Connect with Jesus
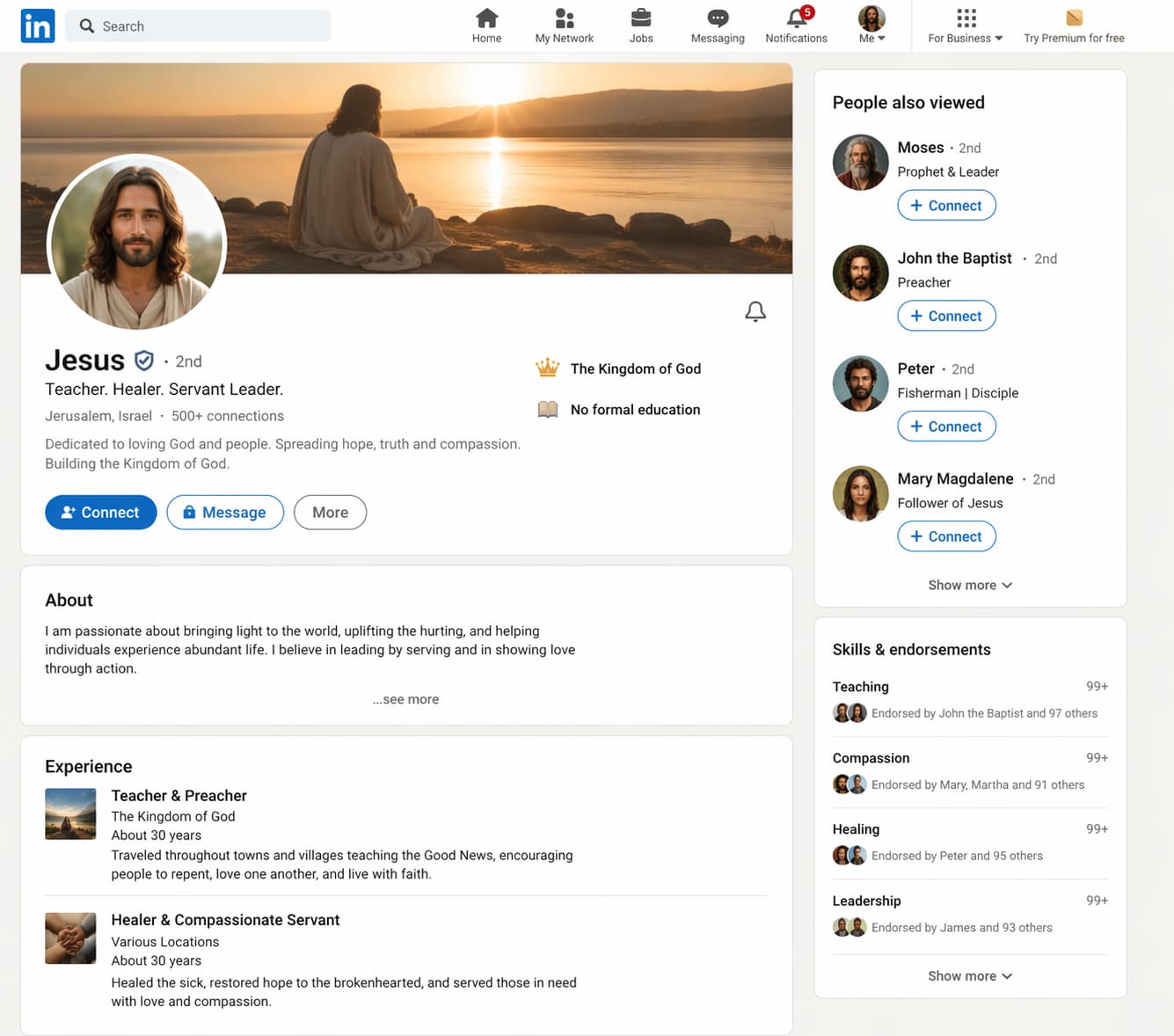Screen dimensions: 1174x1036 (x=100, y=512)
